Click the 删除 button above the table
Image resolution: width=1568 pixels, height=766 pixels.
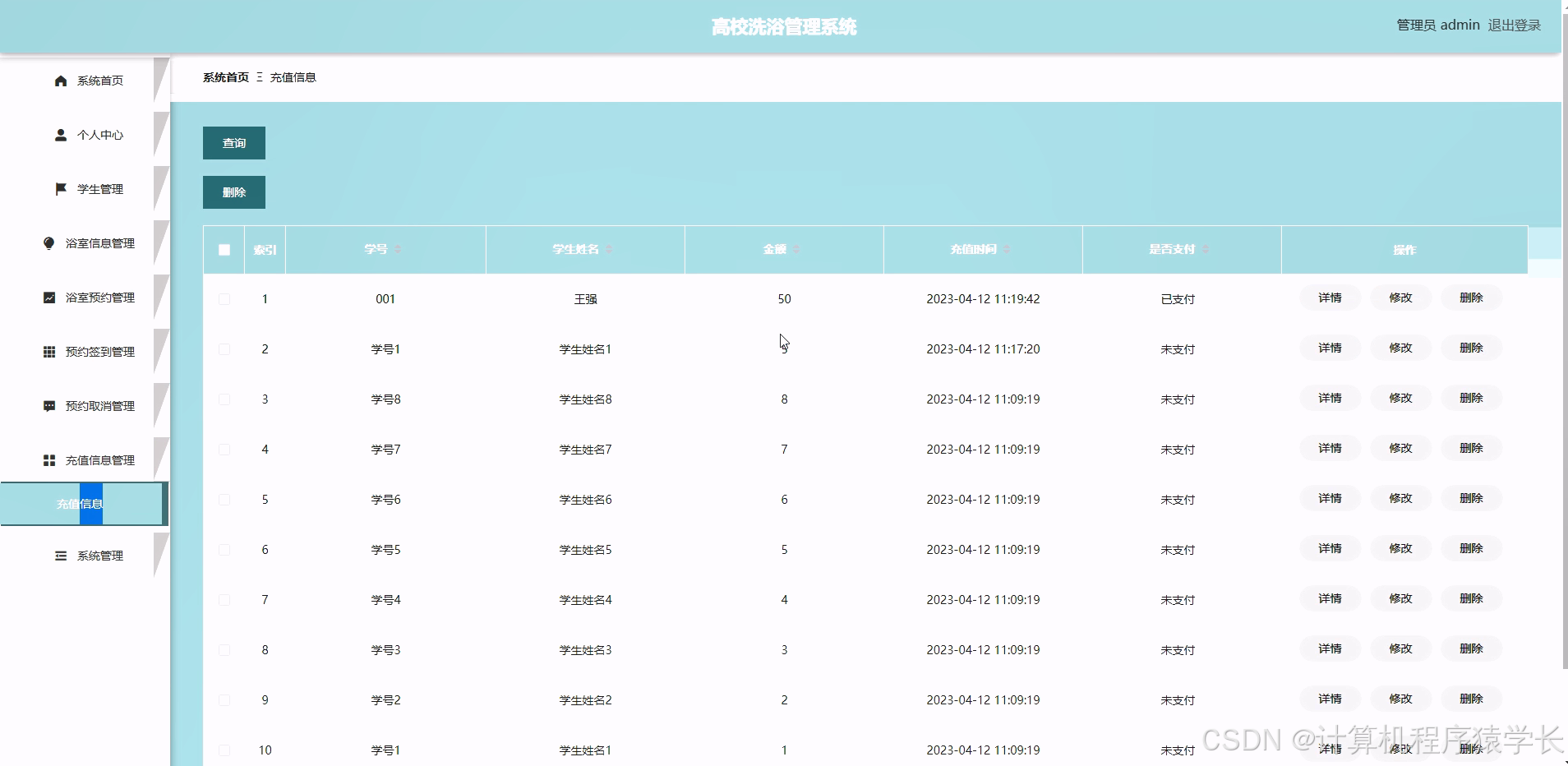coord(234,192)
